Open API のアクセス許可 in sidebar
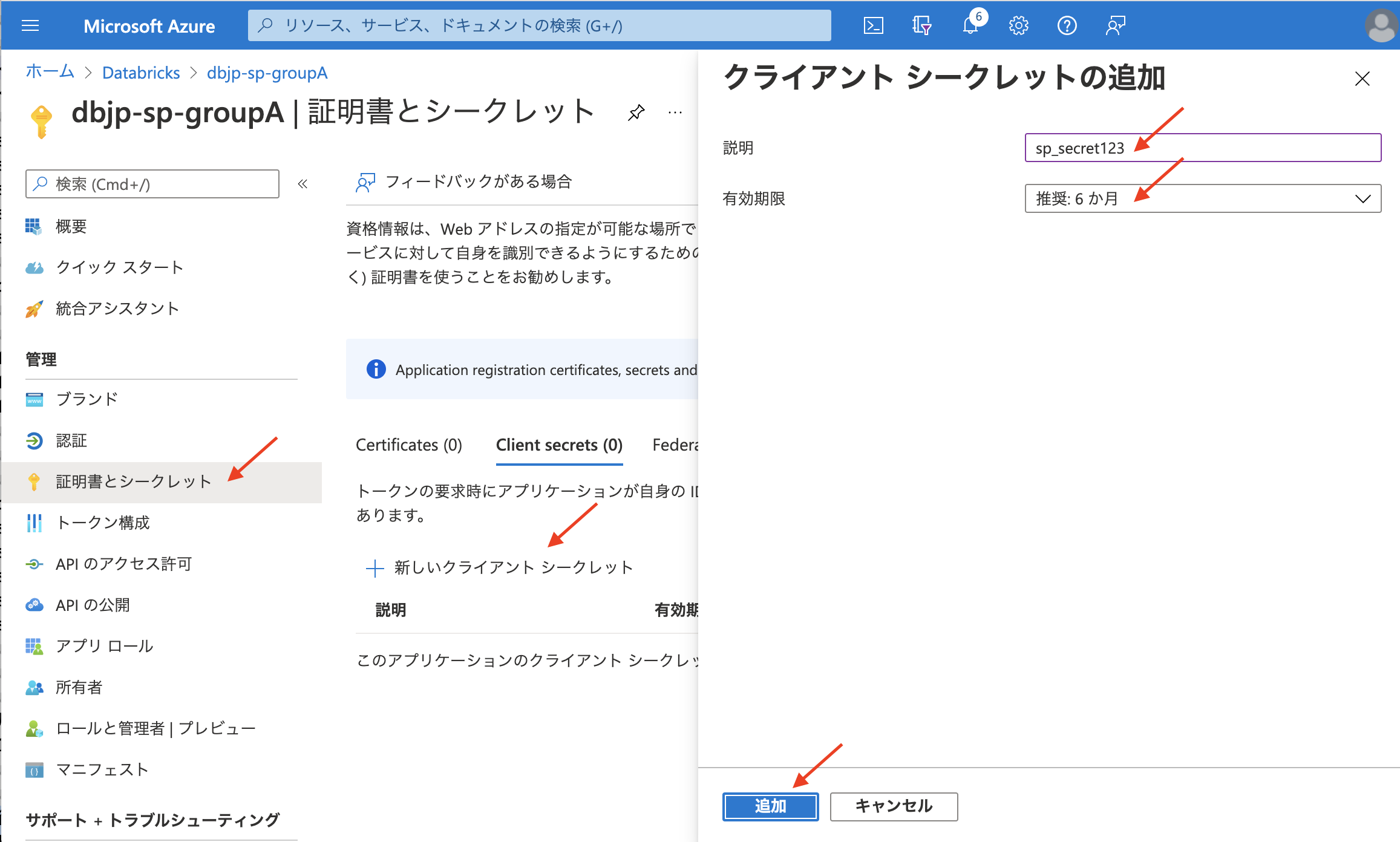The height and width of the screenshot is (842, 1400). pos(123,564)
